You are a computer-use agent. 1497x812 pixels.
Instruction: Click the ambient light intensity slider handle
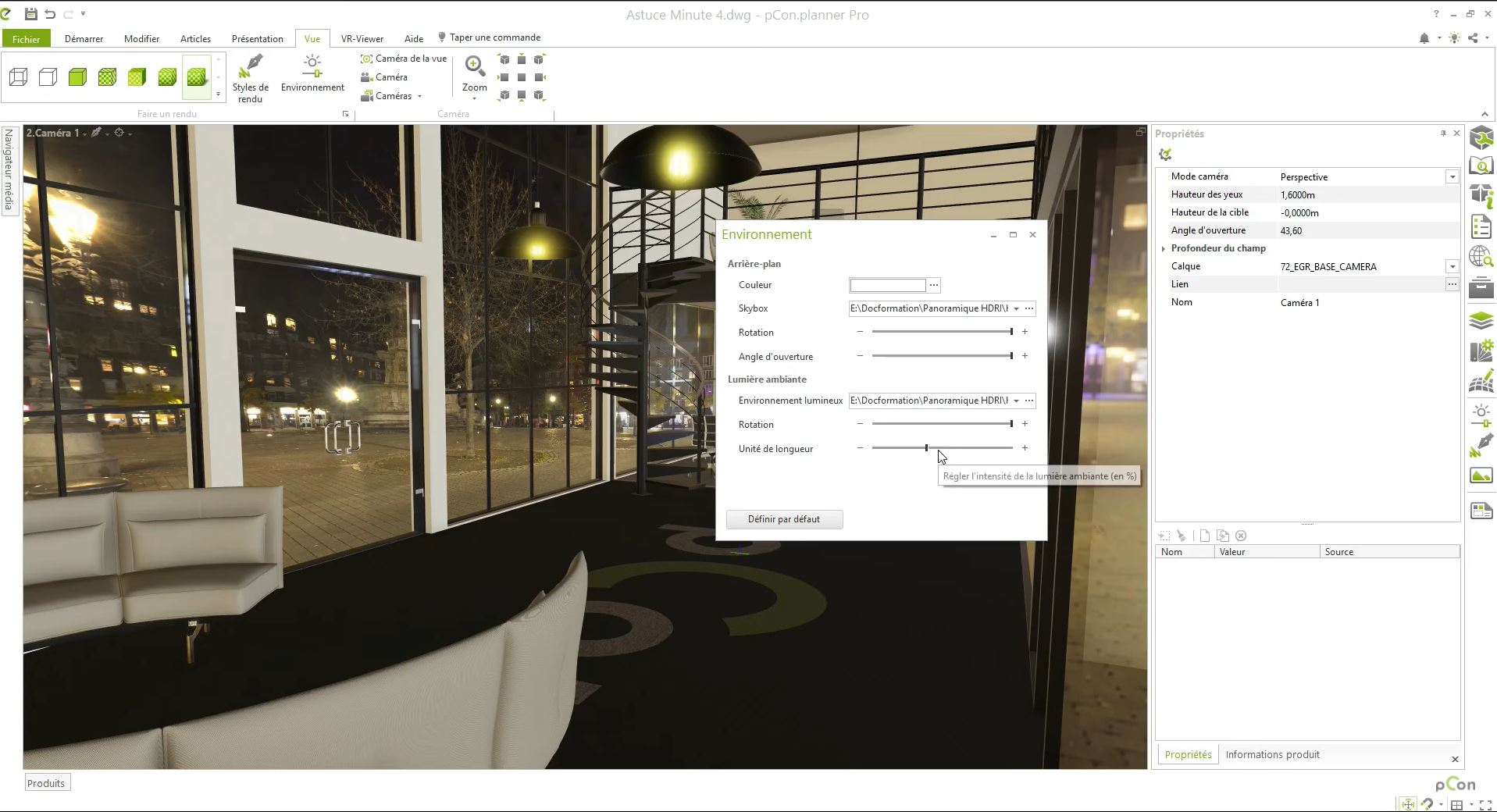point(927,448)
